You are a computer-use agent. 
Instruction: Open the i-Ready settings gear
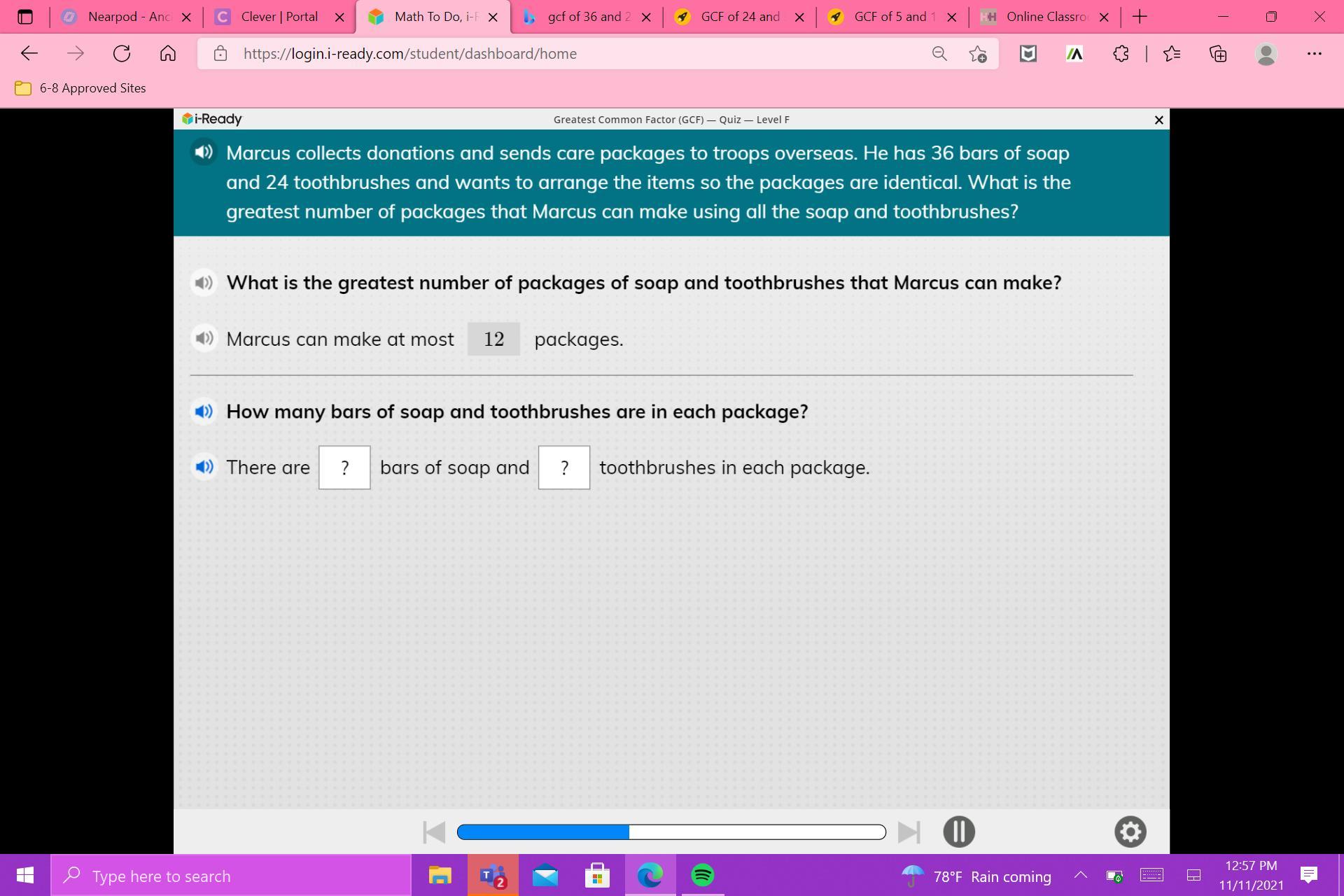pos(1130,832)
